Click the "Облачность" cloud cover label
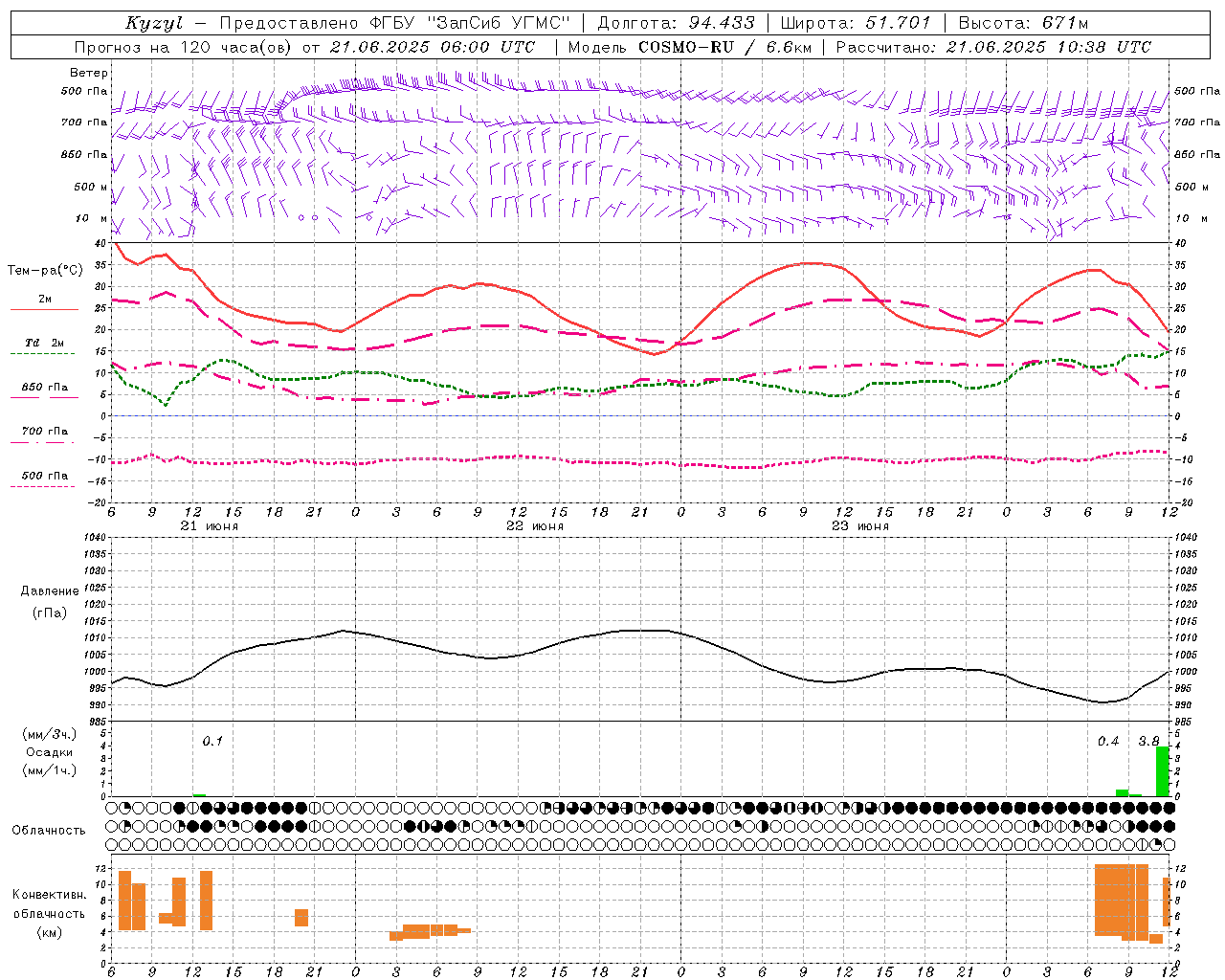The image size is (1225, 980). pos(49,831)
